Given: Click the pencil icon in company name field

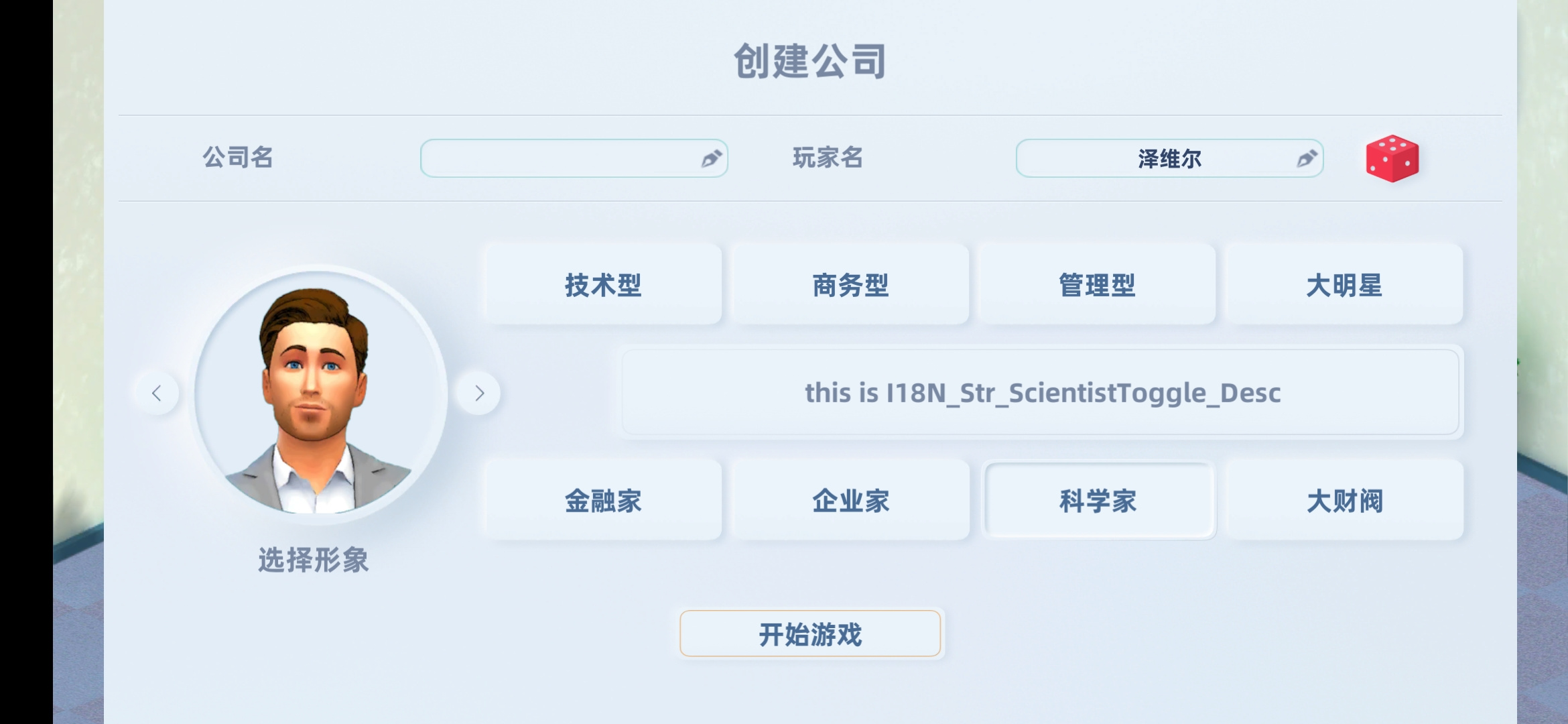Looking at the screenshot, I should point(711,158).
